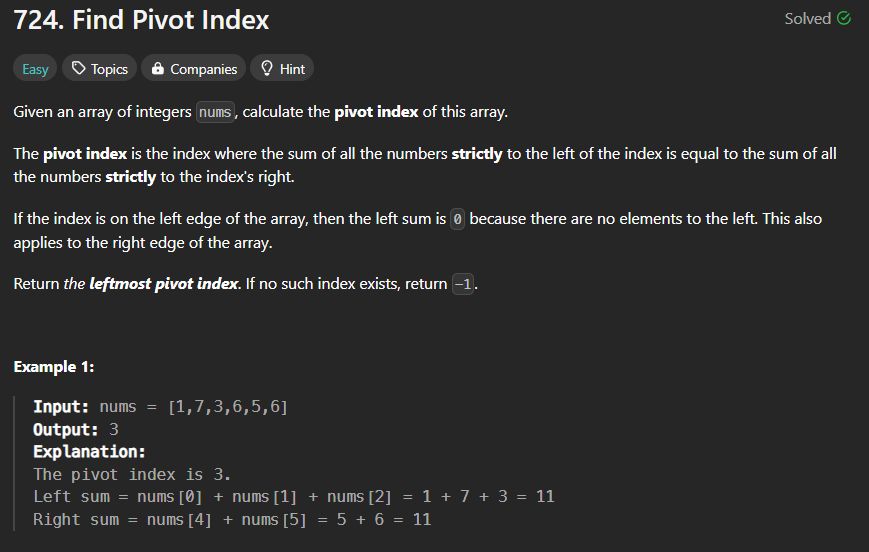Image resolution: width=869 pixels, height=552 pixels.
Task: Click the lock icon on Companies
Action: tap(157, 68)
